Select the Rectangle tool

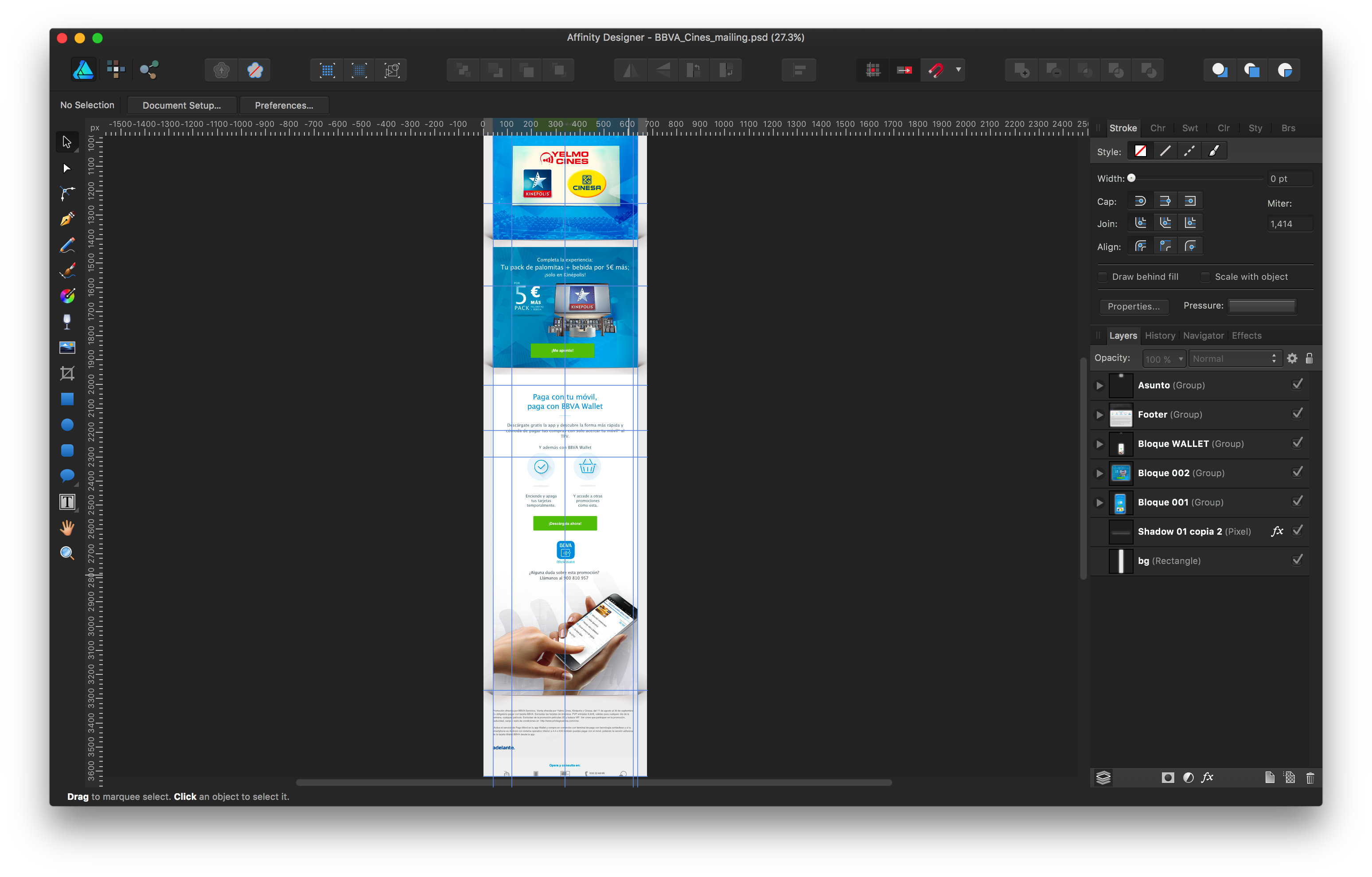[x=66, y=399]
